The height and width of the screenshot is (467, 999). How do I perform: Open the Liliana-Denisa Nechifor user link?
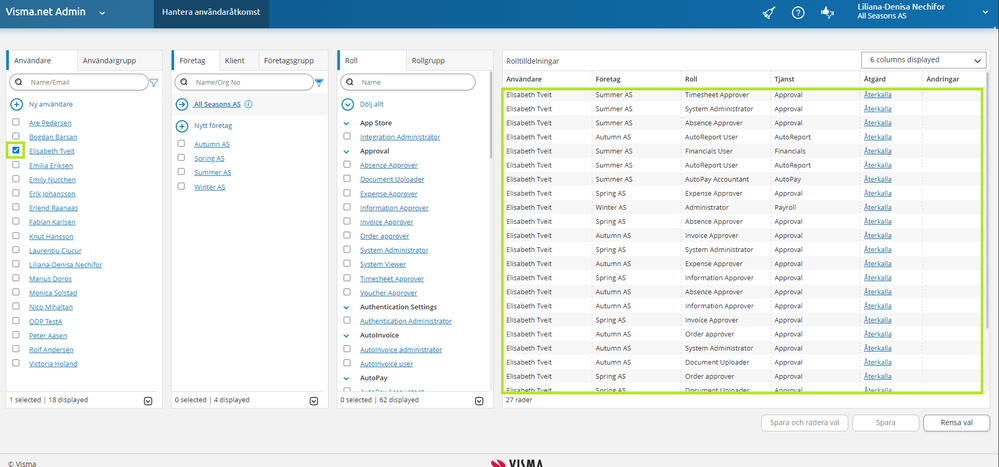click(66, 264)
